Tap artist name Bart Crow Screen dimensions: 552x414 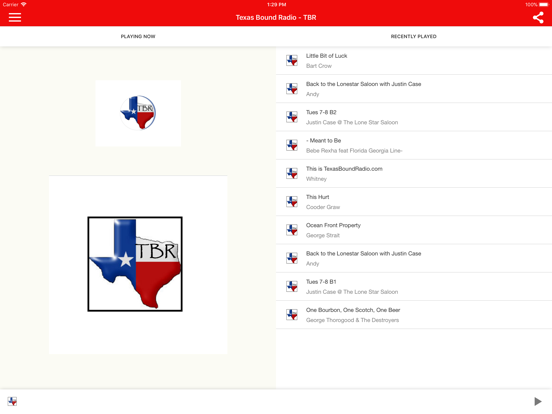[x=319, y=66]
